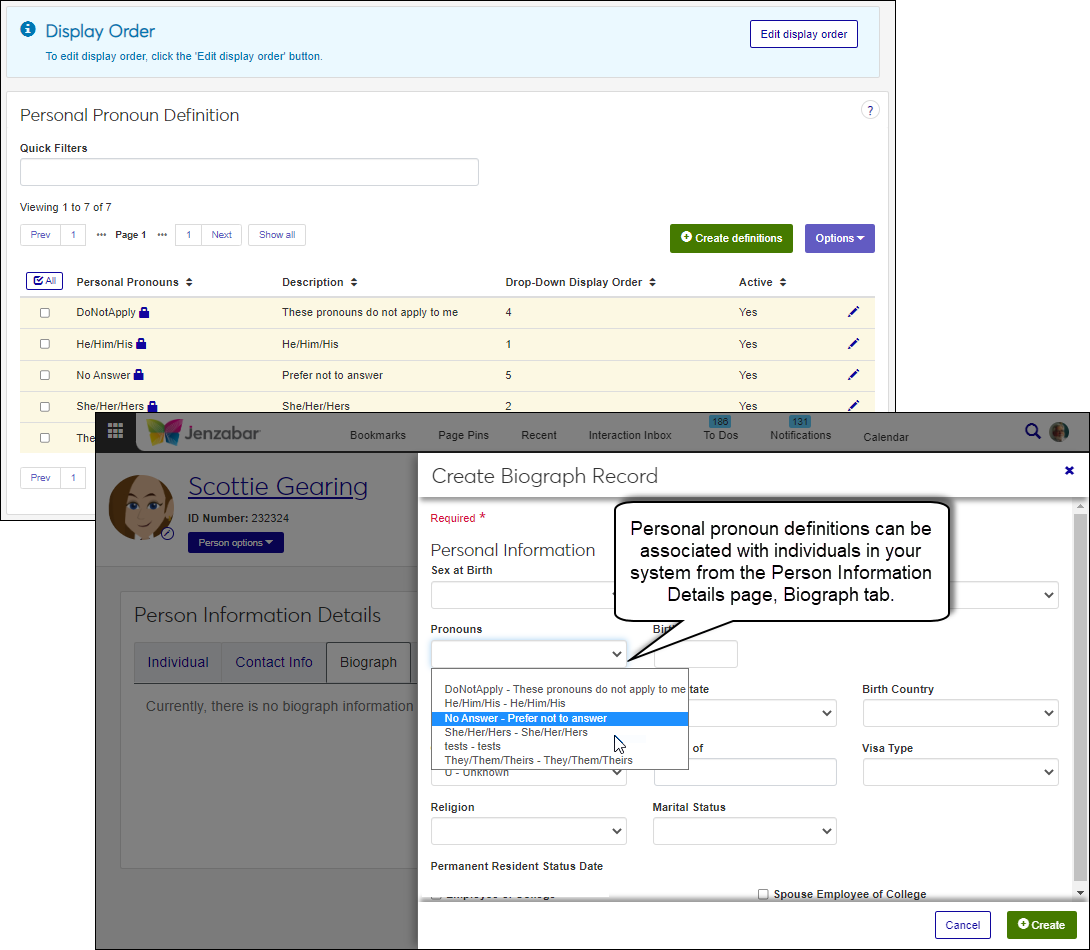This screenshot has height=950, width=1090.
Task: Click the green Create definitions button
Action: 731,238
